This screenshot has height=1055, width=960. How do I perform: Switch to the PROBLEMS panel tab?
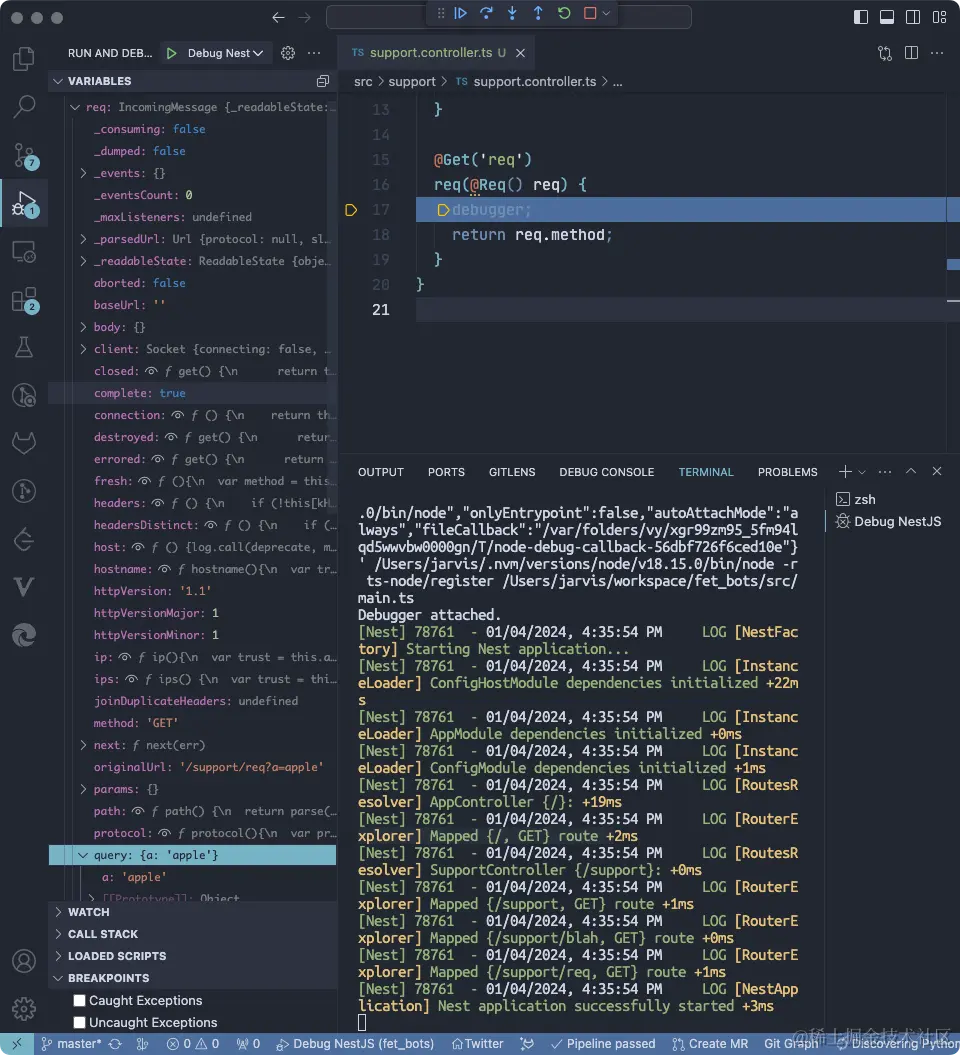[787, 472]
